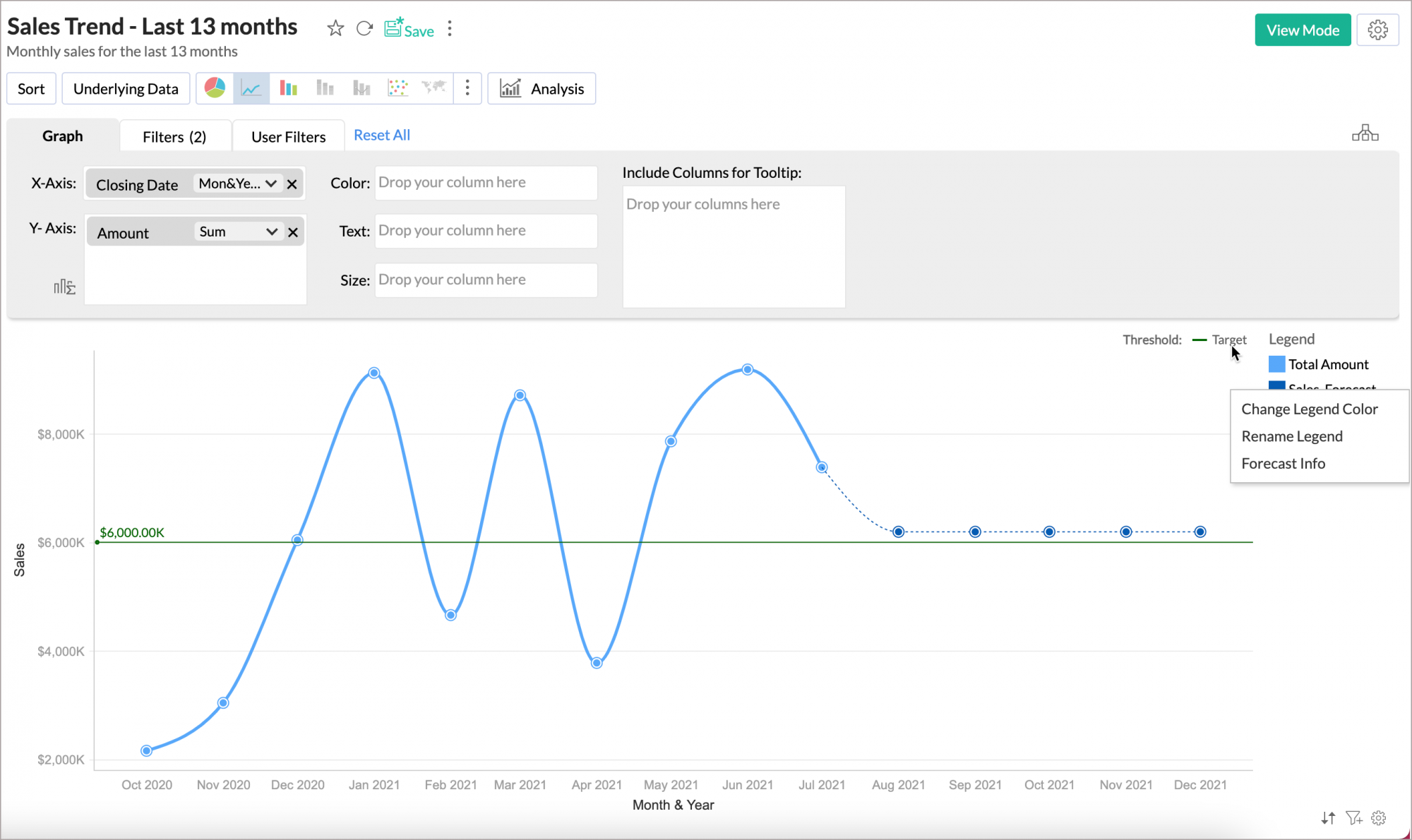The image size is (1412, 840).
Task: Click the View Mode button
Action: pyautogui.click(x=1303, y=30)
